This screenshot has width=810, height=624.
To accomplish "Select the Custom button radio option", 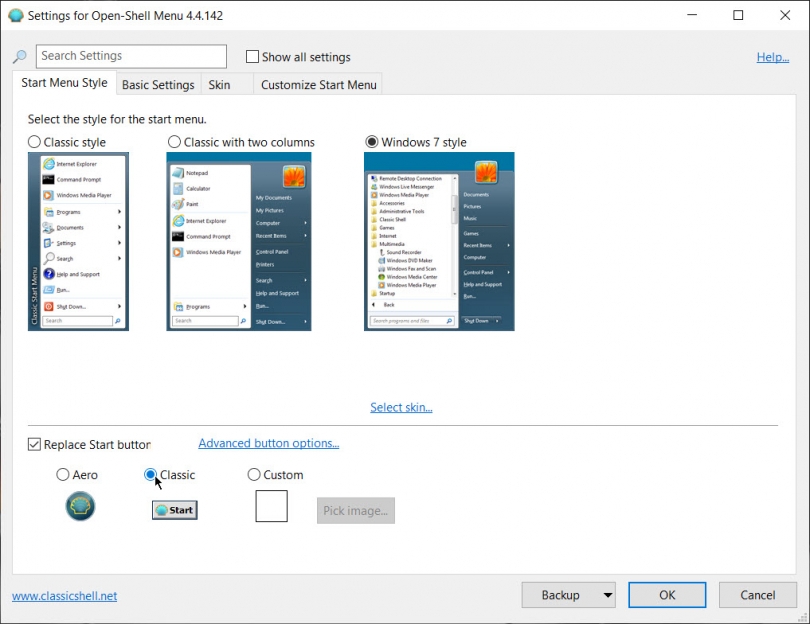I will (x=254, y=475).
